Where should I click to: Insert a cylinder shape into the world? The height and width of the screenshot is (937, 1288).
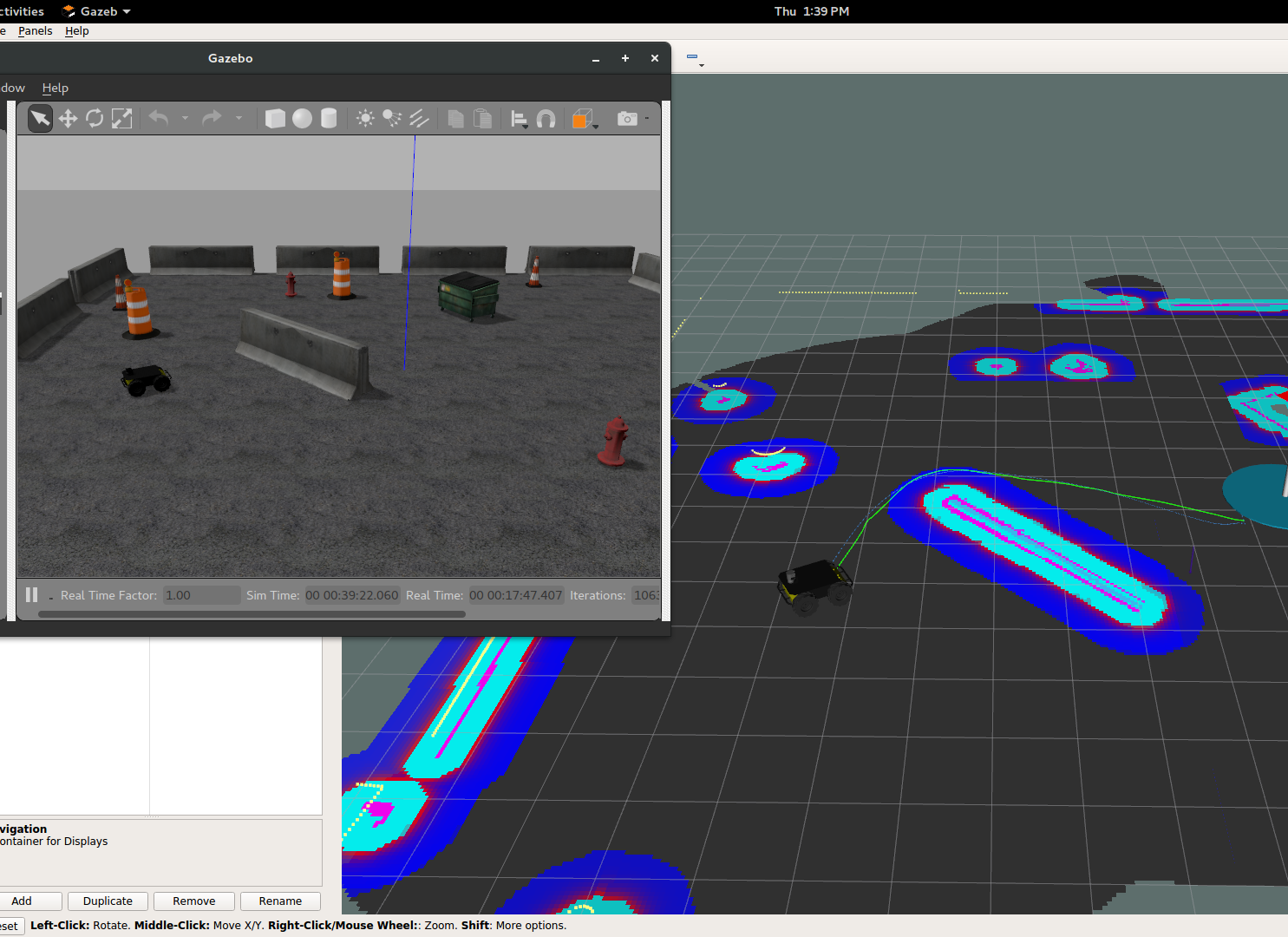click(x=329, y=118)
